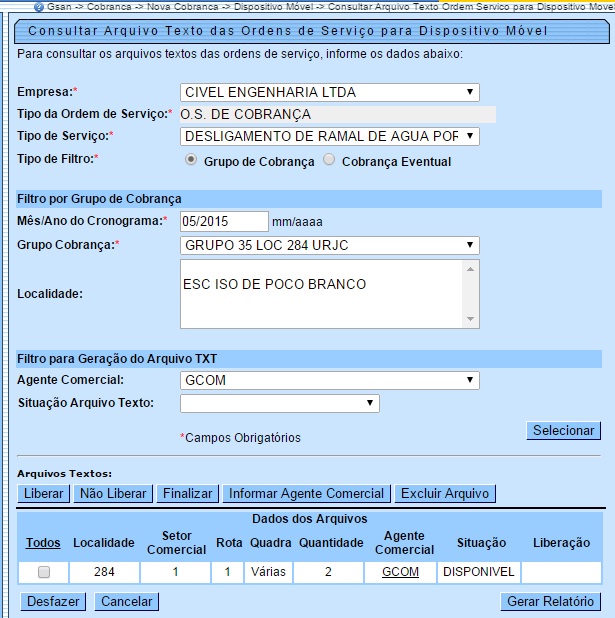Viewport: 615px width, 618px height.
Task: Check the checkbox for Localidade 284 row
Action: [x=43, y=573]
